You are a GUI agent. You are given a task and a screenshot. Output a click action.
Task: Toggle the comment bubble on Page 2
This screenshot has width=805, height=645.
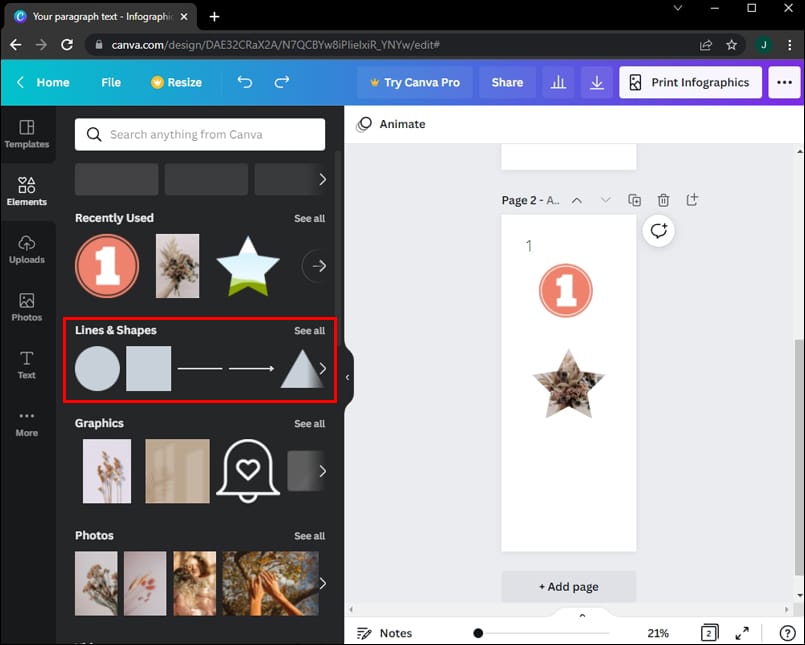pyautogui.click(x=659, y=231)
